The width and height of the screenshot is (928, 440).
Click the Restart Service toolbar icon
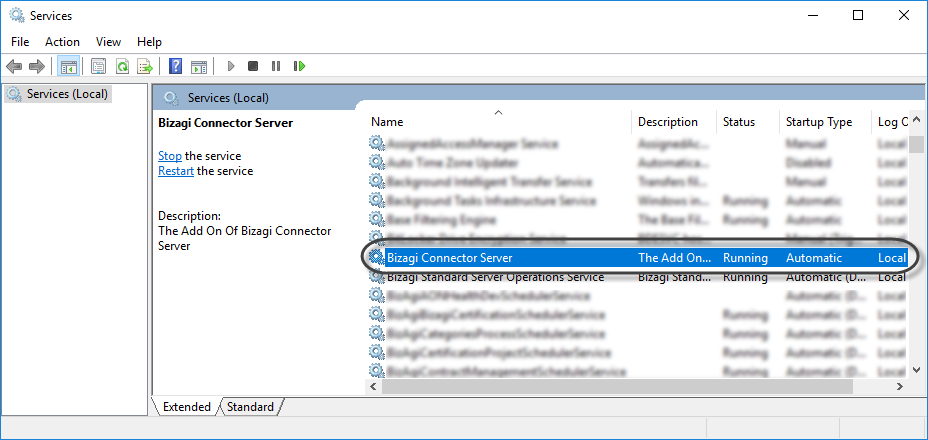[x=299, y=66]
